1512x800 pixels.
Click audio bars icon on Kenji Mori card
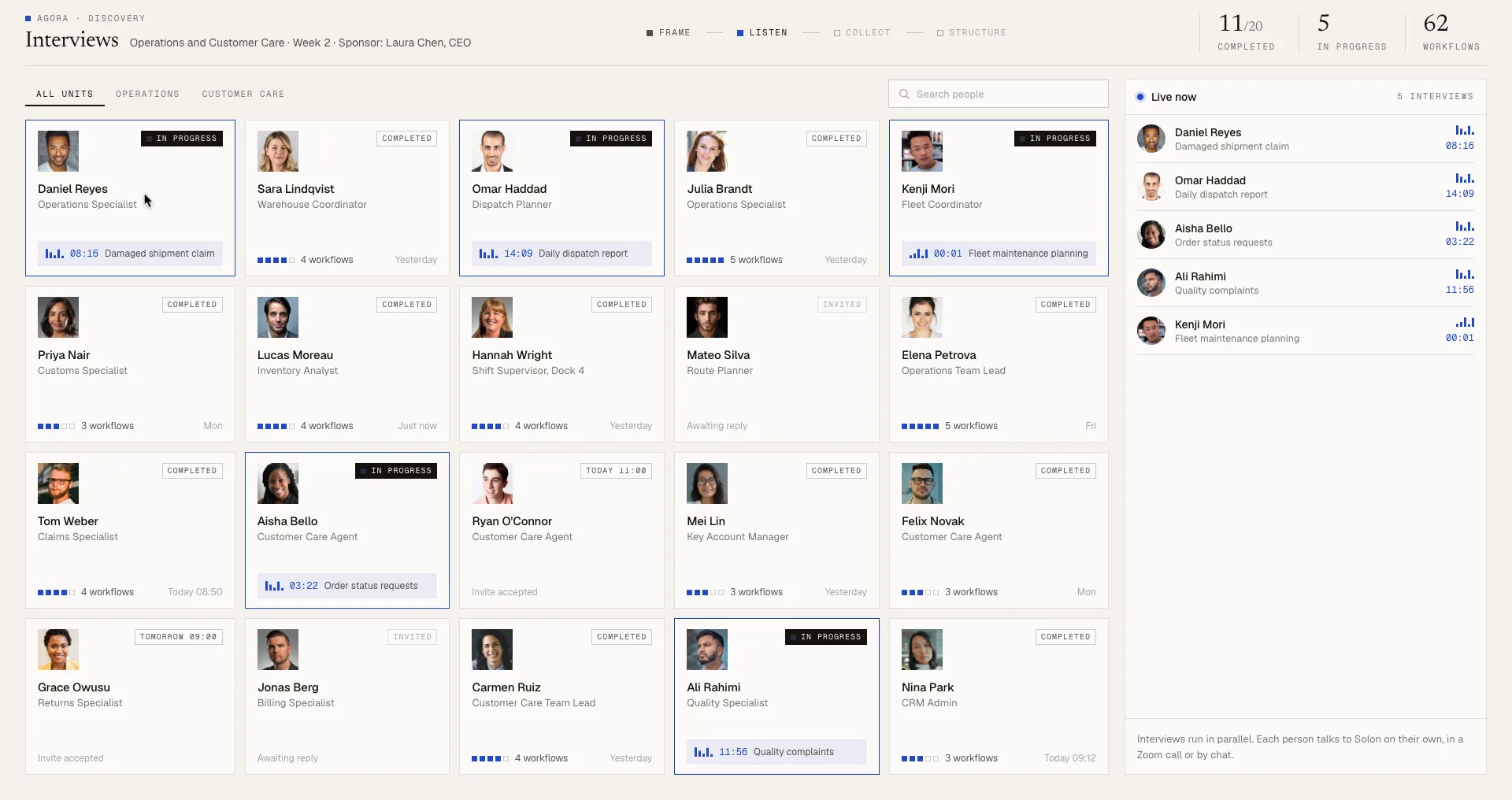[x=918, y=254]
